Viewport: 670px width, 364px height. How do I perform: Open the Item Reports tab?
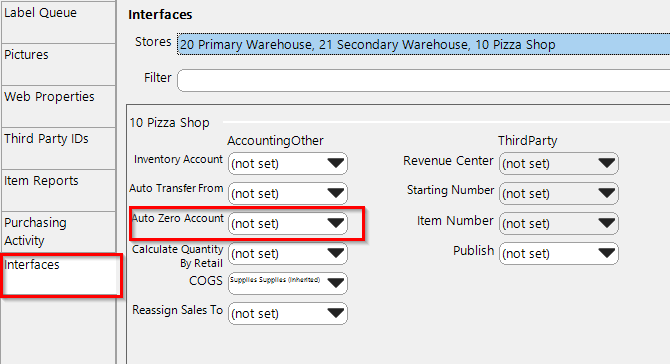58,190
